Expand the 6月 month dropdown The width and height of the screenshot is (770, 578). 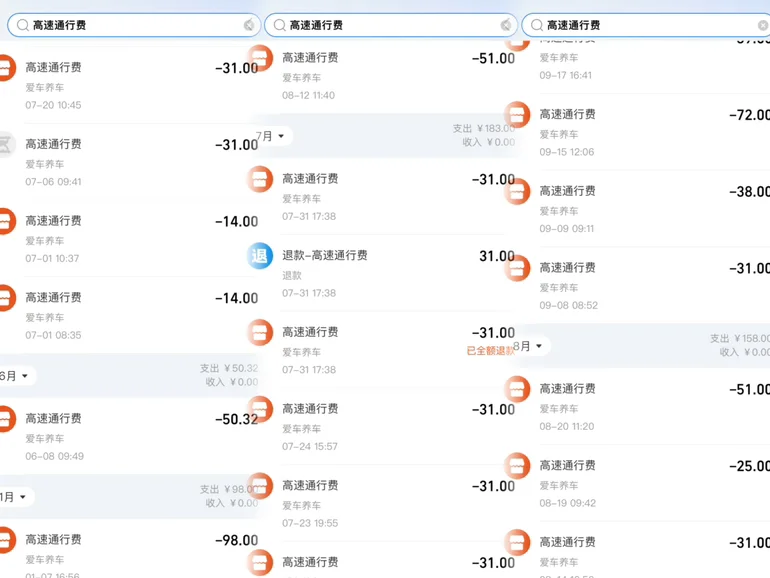coord(15,376)
